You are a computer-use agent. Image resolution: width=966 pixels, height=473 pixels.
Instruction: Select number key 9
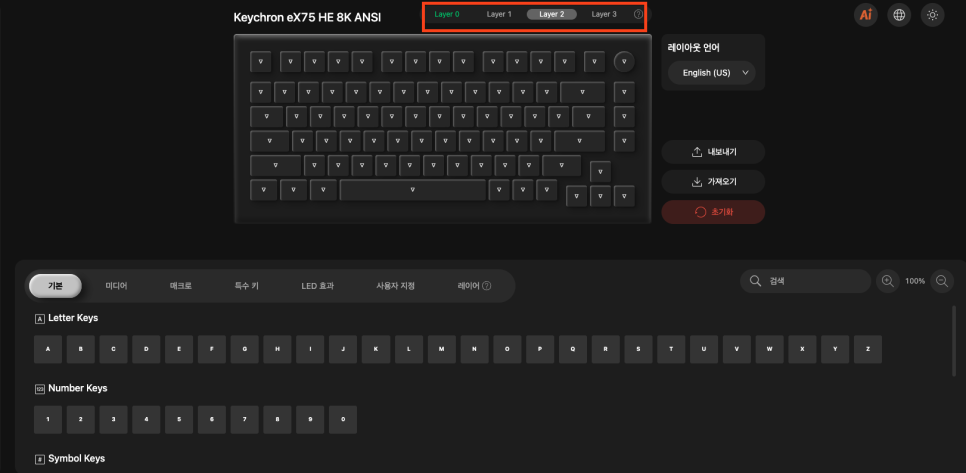click(310, 419)
